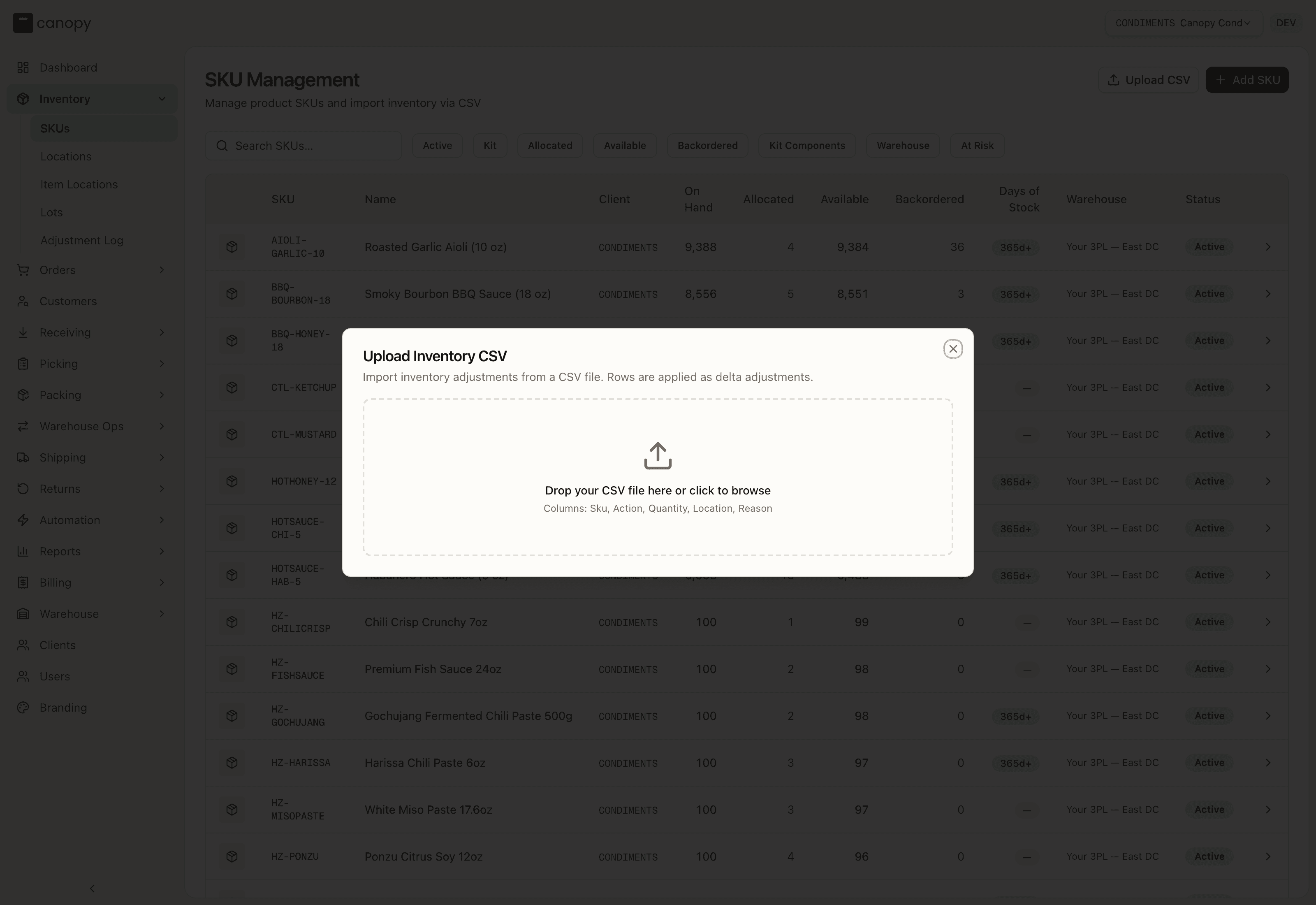Click the Packing box icon
The image size is (1316, 905).
point(23,394)
